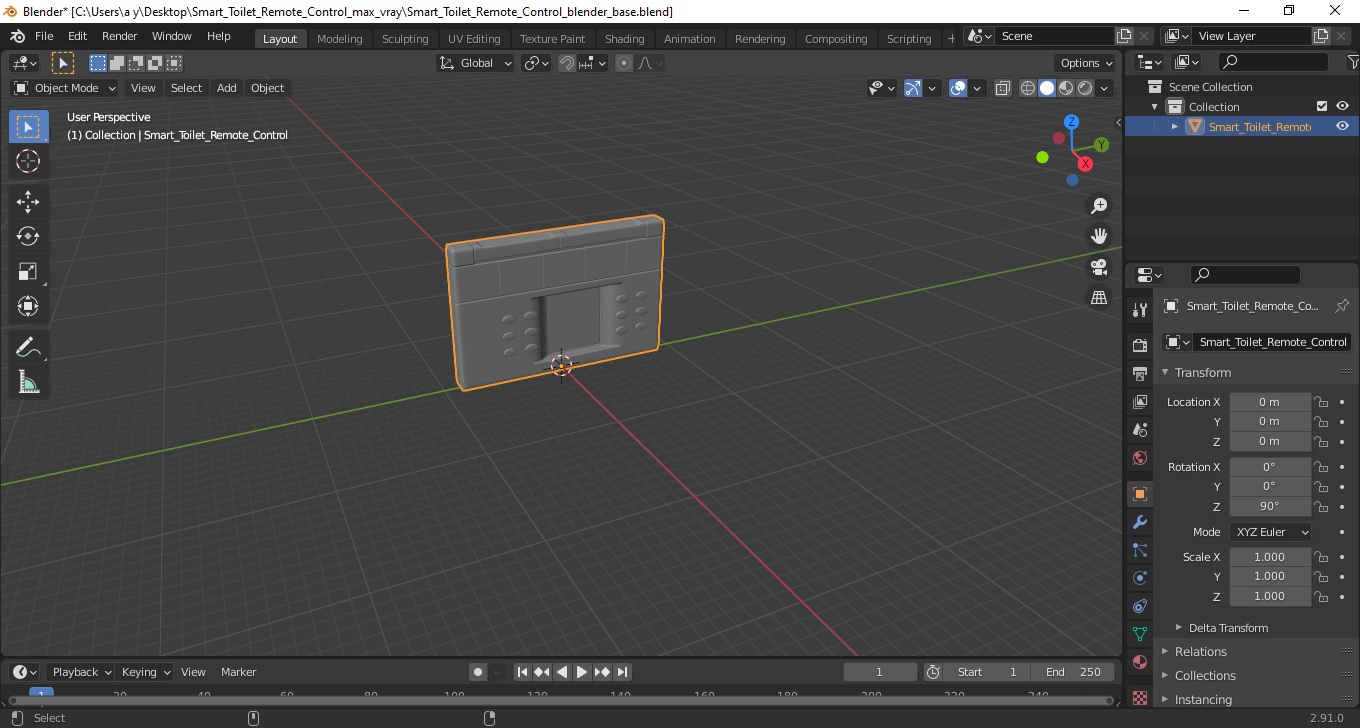Open the Playback dropdown in timeline
This screenshot has height=728, width=1360.
[x=80, y=672]
